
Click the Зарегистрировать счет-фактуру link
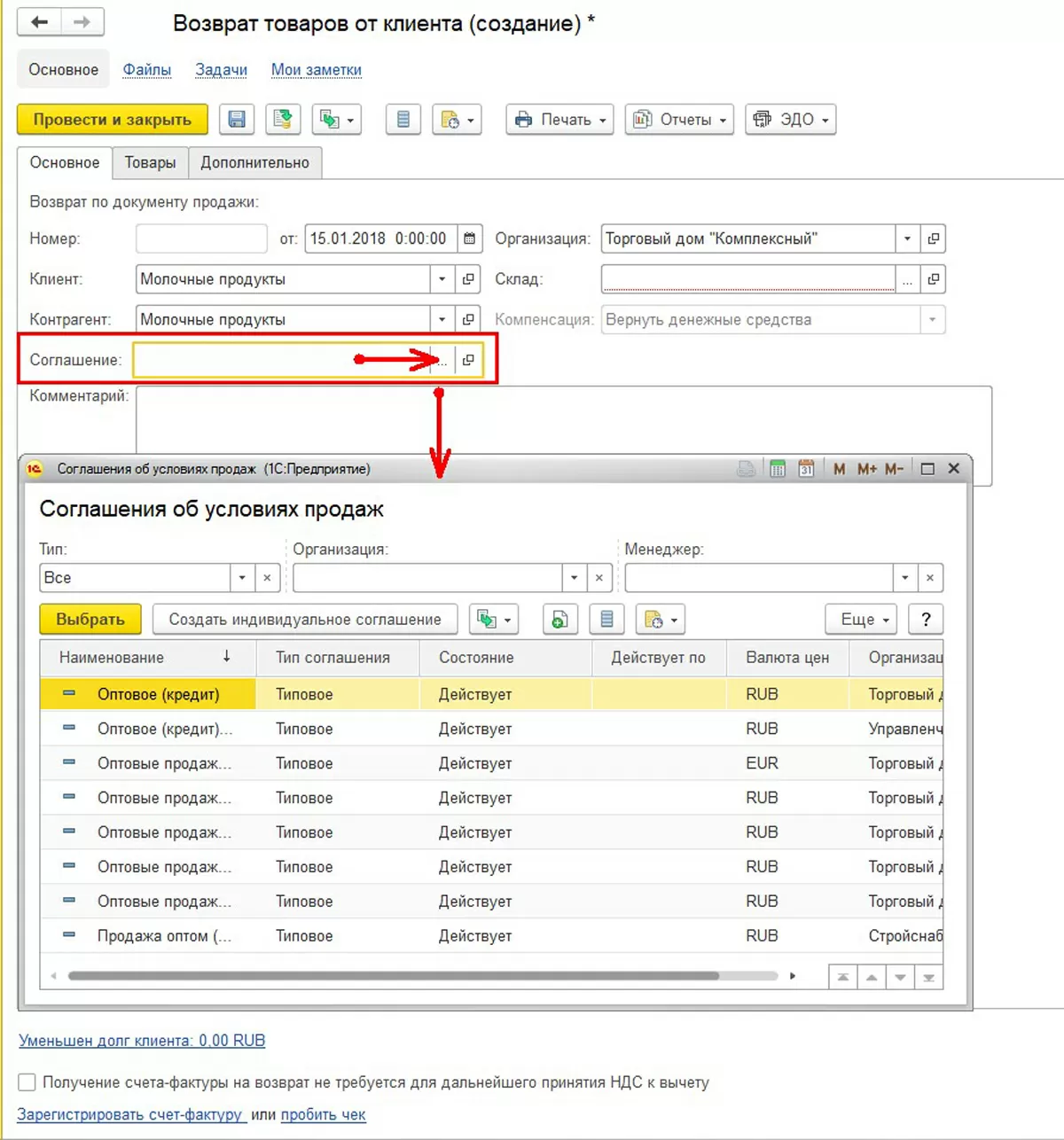130,1115
